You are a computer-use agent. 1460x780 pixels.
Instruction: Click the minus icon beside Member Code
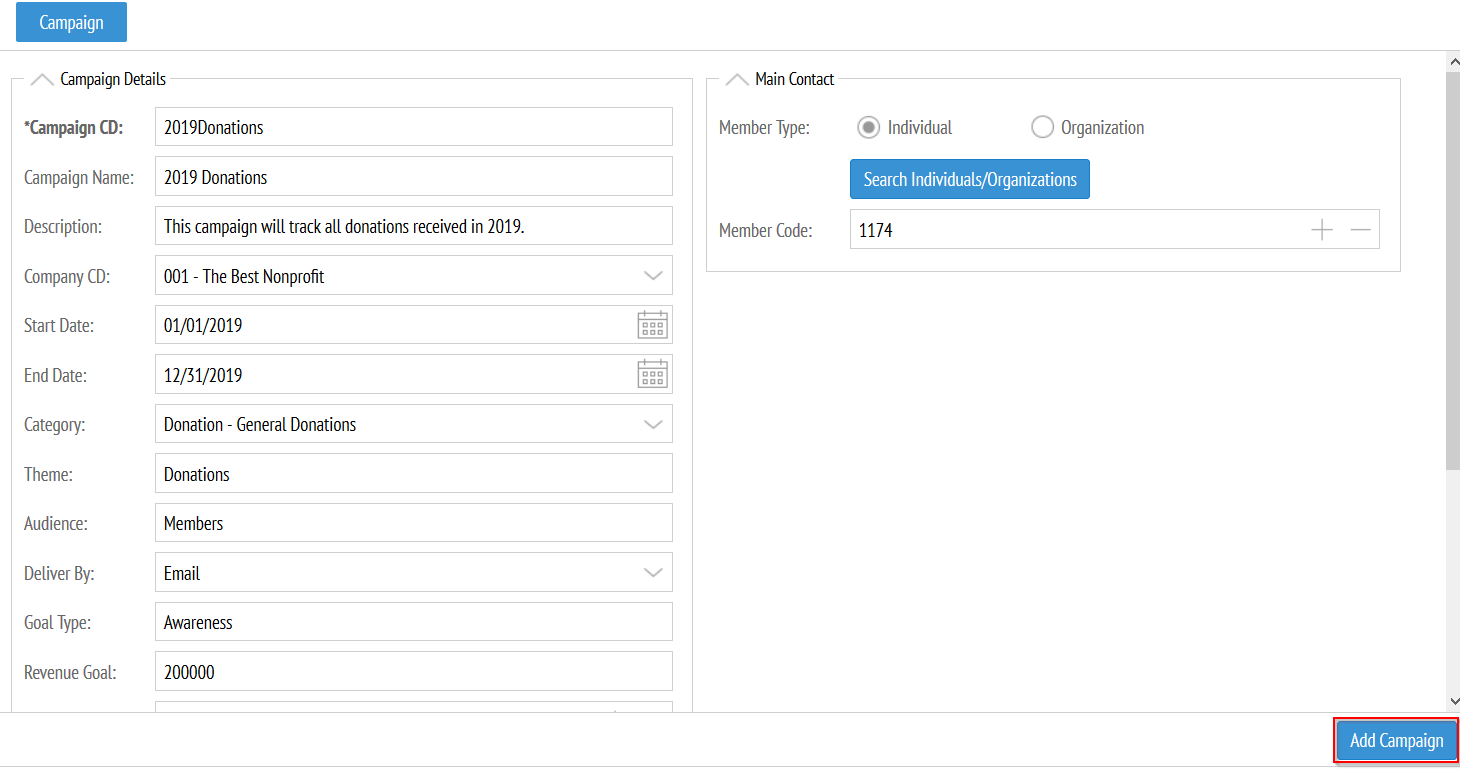click(x=1360, y=230)
